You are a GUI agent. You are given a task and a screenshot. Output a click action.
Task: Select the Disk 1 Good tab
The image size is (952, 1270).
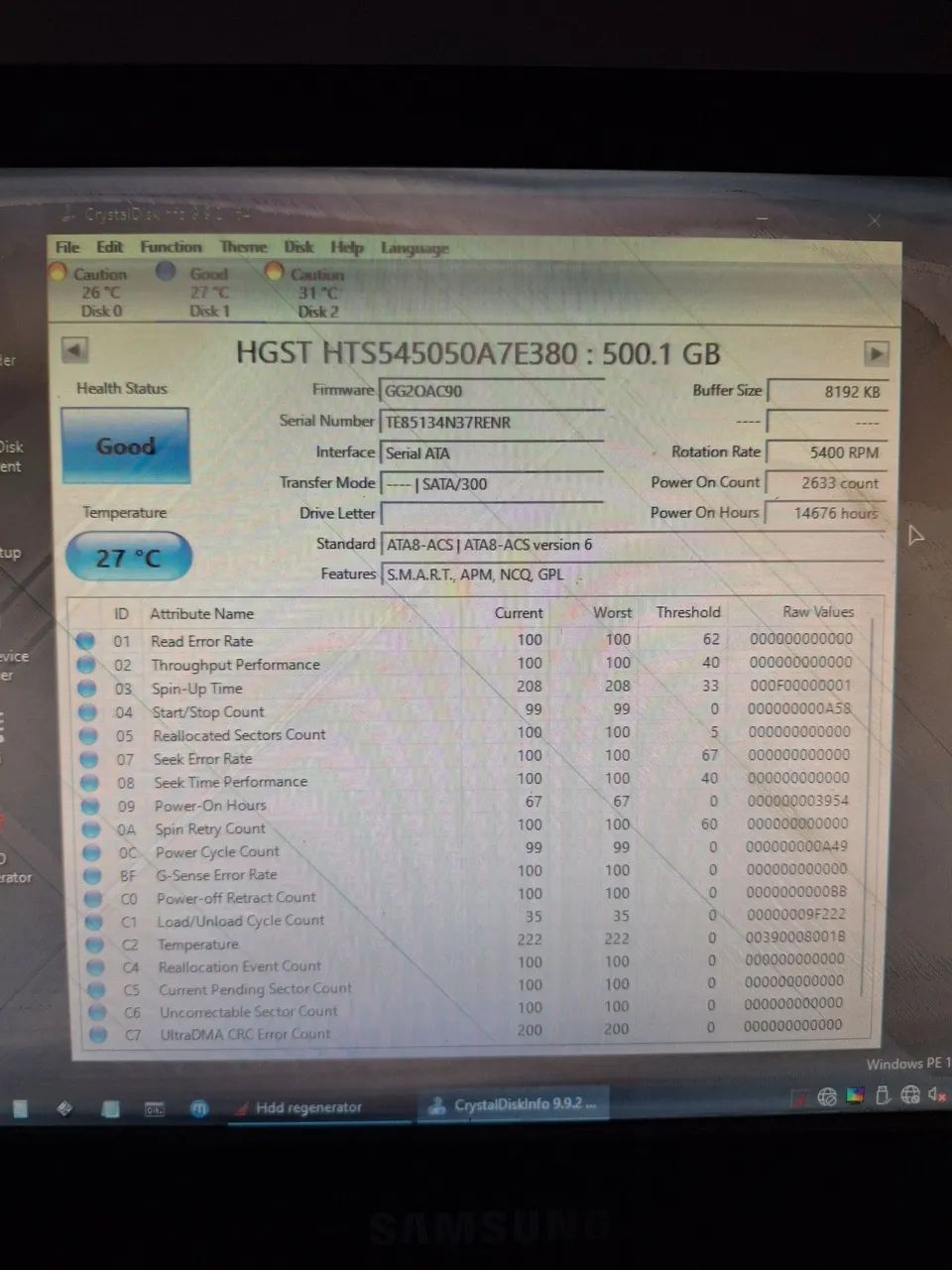[x=208, y=292]
